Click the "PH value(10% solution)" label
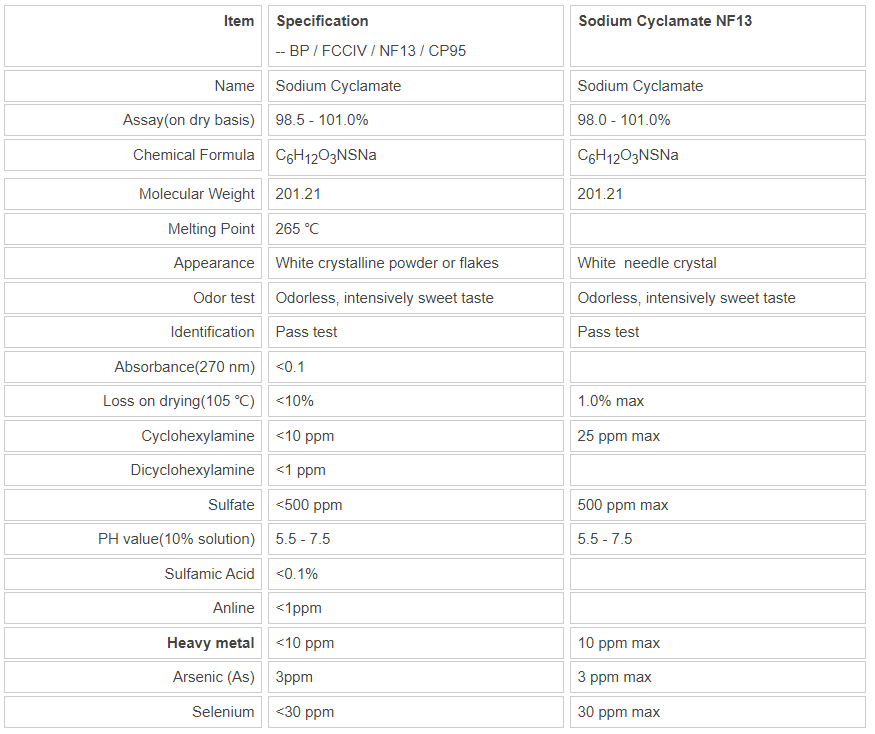875x734 pixels. click(x=177, y=539)
